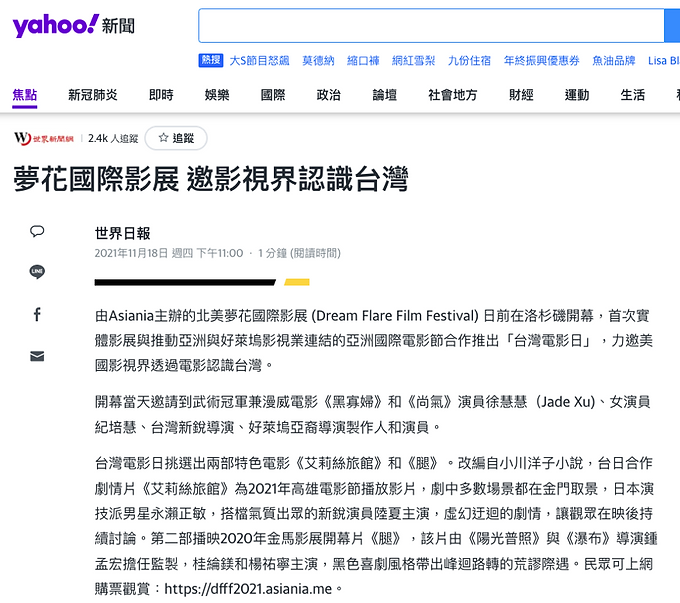The height and width of the screenshot is (603, 680).
Task: Open trending topic 九份住宿
Action: pyautogui.click(x=469, y=60)
